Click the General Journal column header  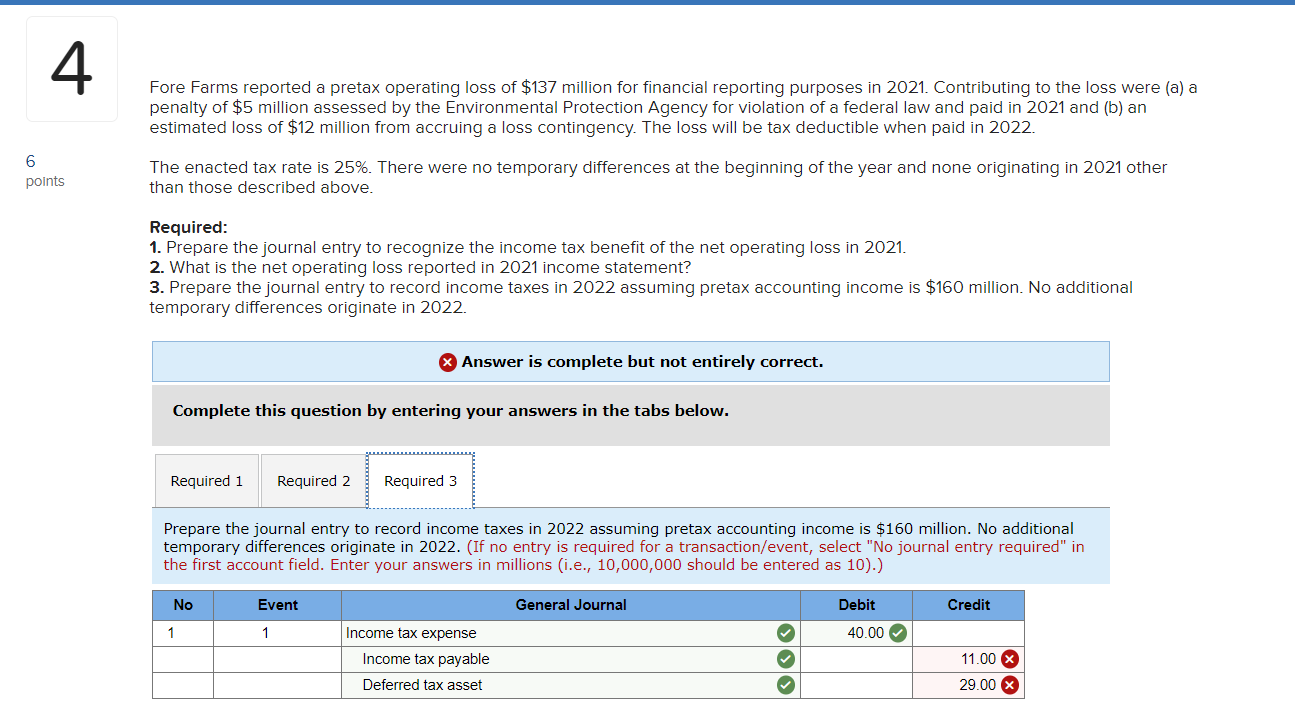[570, 605]
